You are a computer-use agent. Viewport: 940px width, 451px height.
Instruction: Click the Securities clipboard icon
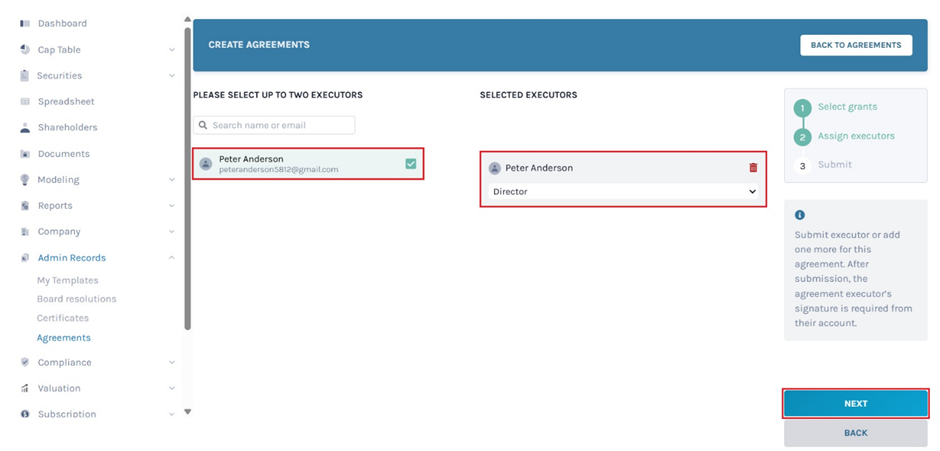tap(25, 75)
